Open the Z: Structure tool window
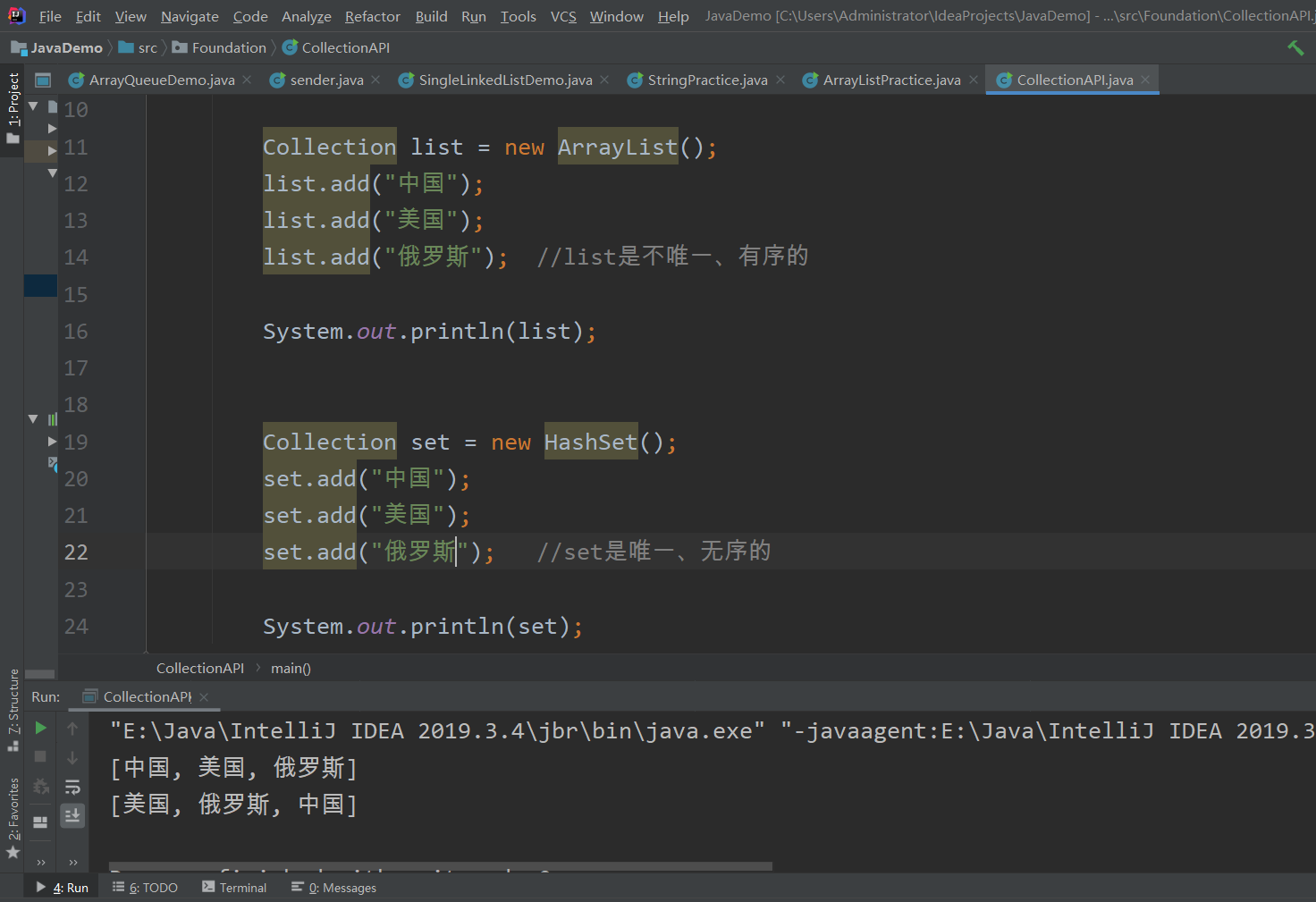Image resolution: width=1316 pixels, height=902 pixels. (x=13, y=709)
